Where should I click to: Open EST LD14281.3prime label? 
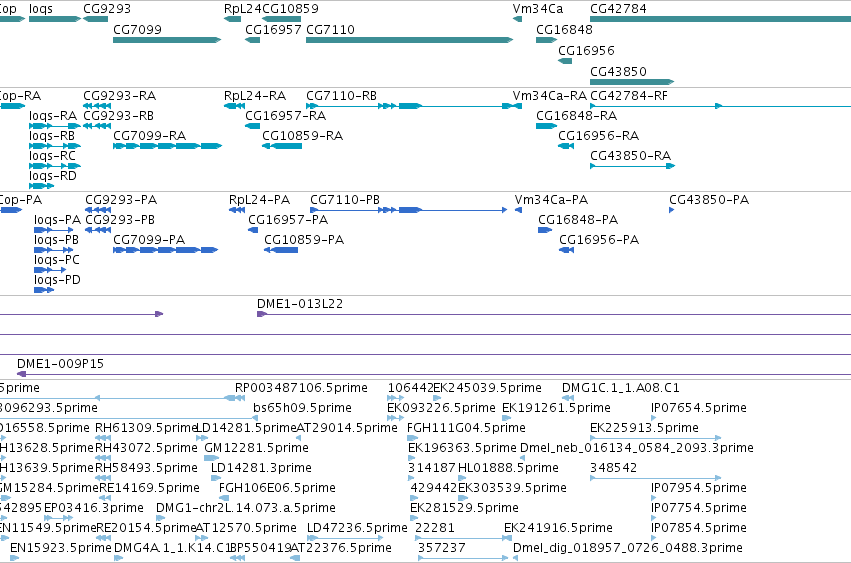(261, 468)
